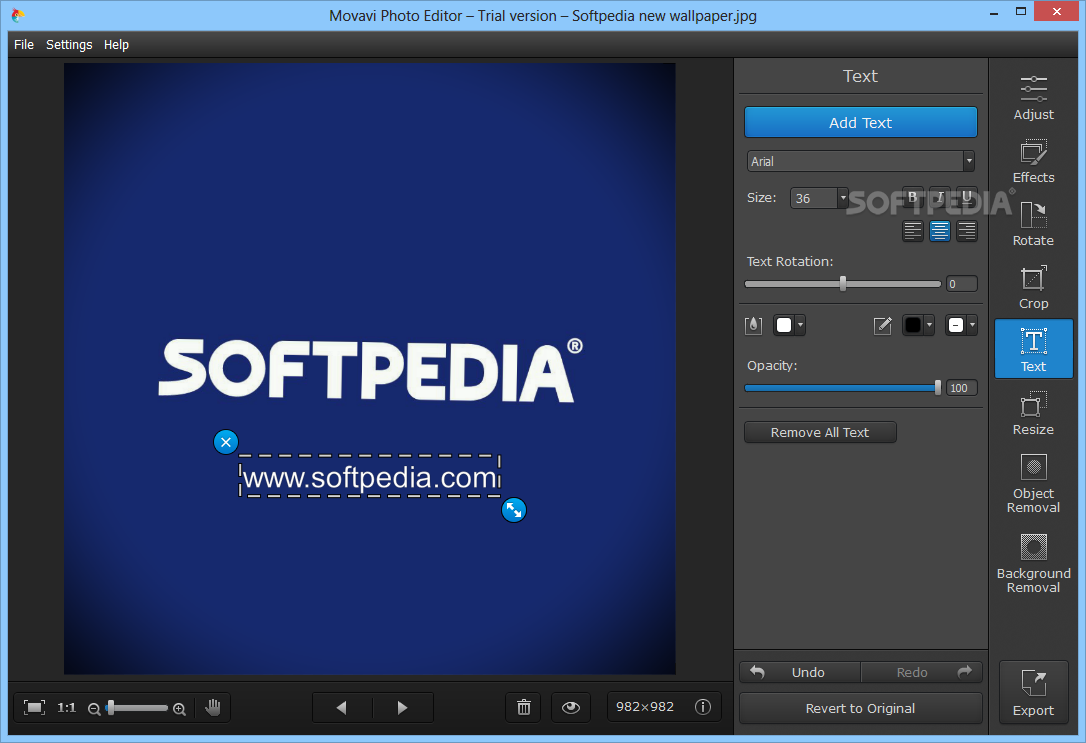
Task: Open the Object Removal tool
Action: pos(1033,484)
